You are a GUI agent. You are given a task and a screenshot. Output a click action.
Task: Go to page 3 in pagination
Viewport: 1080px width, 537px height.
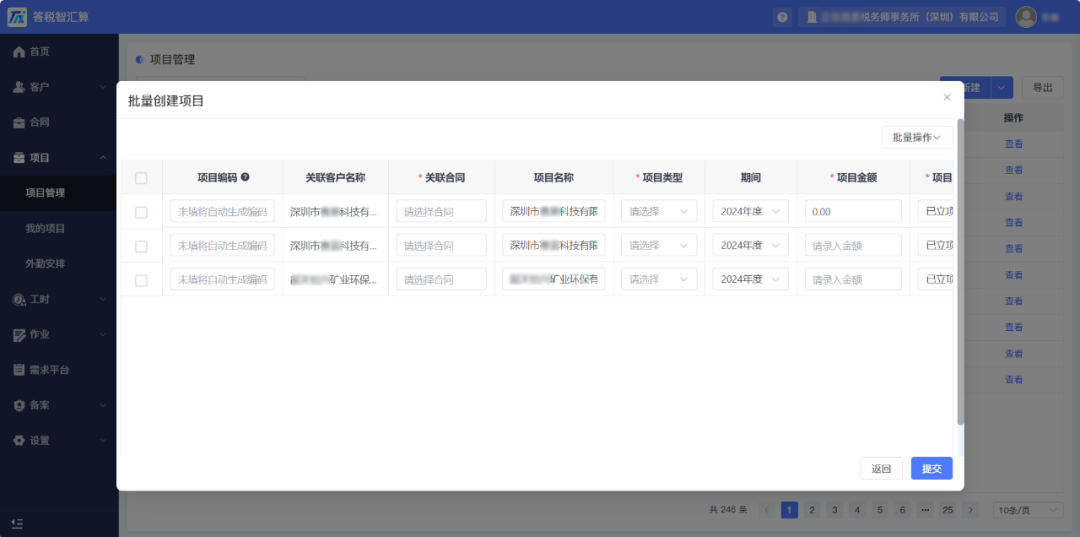click(835, 510)
